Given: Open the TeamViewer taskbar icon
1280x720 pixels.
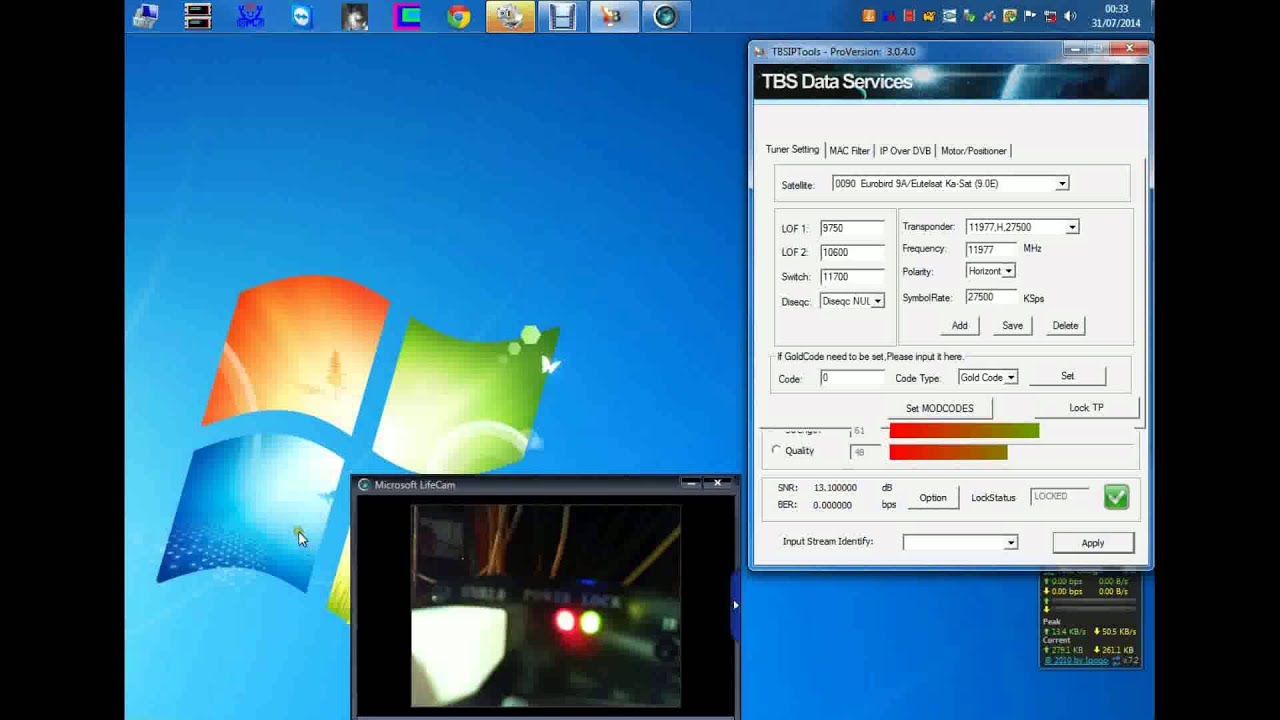Looking at the screenshot, I should pyautogui.click(x=302, y=17).
